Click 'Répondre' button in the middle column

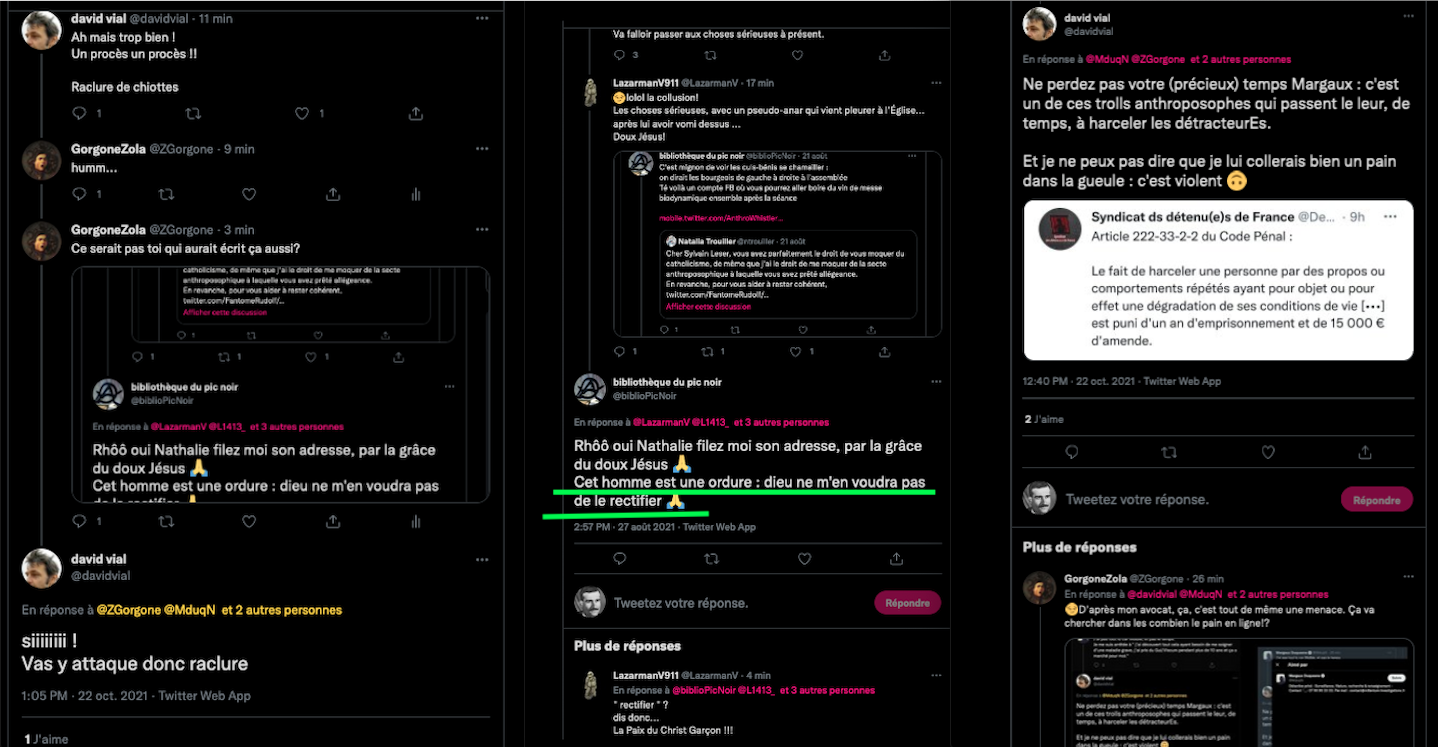click(908, 603)
